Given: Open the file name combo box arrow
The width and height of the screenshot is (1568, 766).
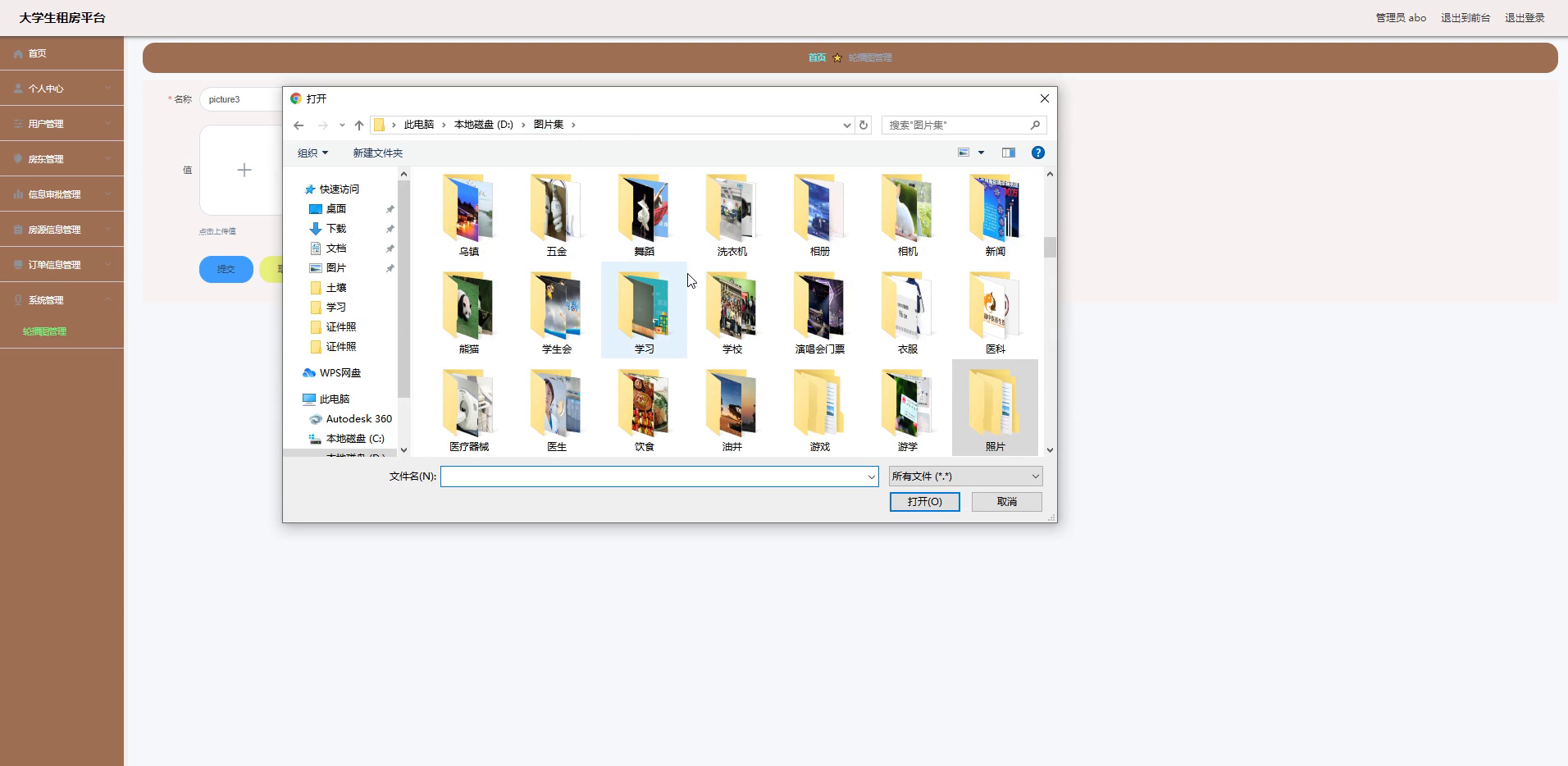Looking at the screenshot, I should [x=871, y=476].
